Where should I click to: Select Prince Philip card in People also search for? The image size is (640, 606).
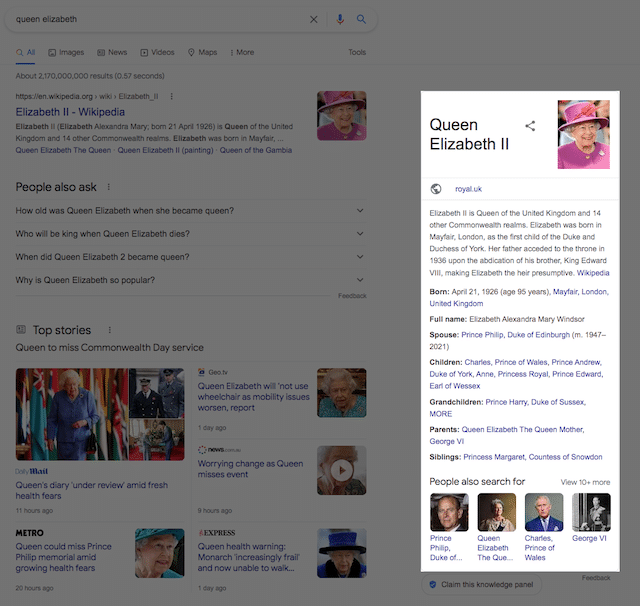pos(449,527)
